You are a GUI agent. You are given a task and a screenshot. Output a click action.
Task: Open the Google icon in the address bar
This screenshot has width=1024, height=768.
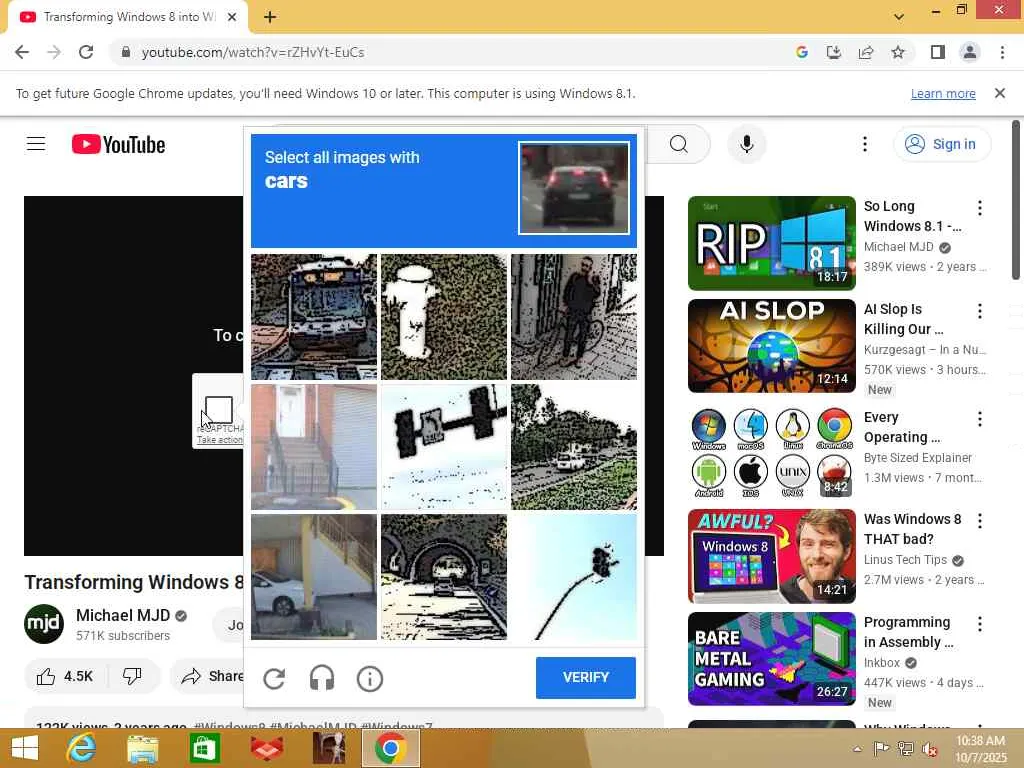802,52
